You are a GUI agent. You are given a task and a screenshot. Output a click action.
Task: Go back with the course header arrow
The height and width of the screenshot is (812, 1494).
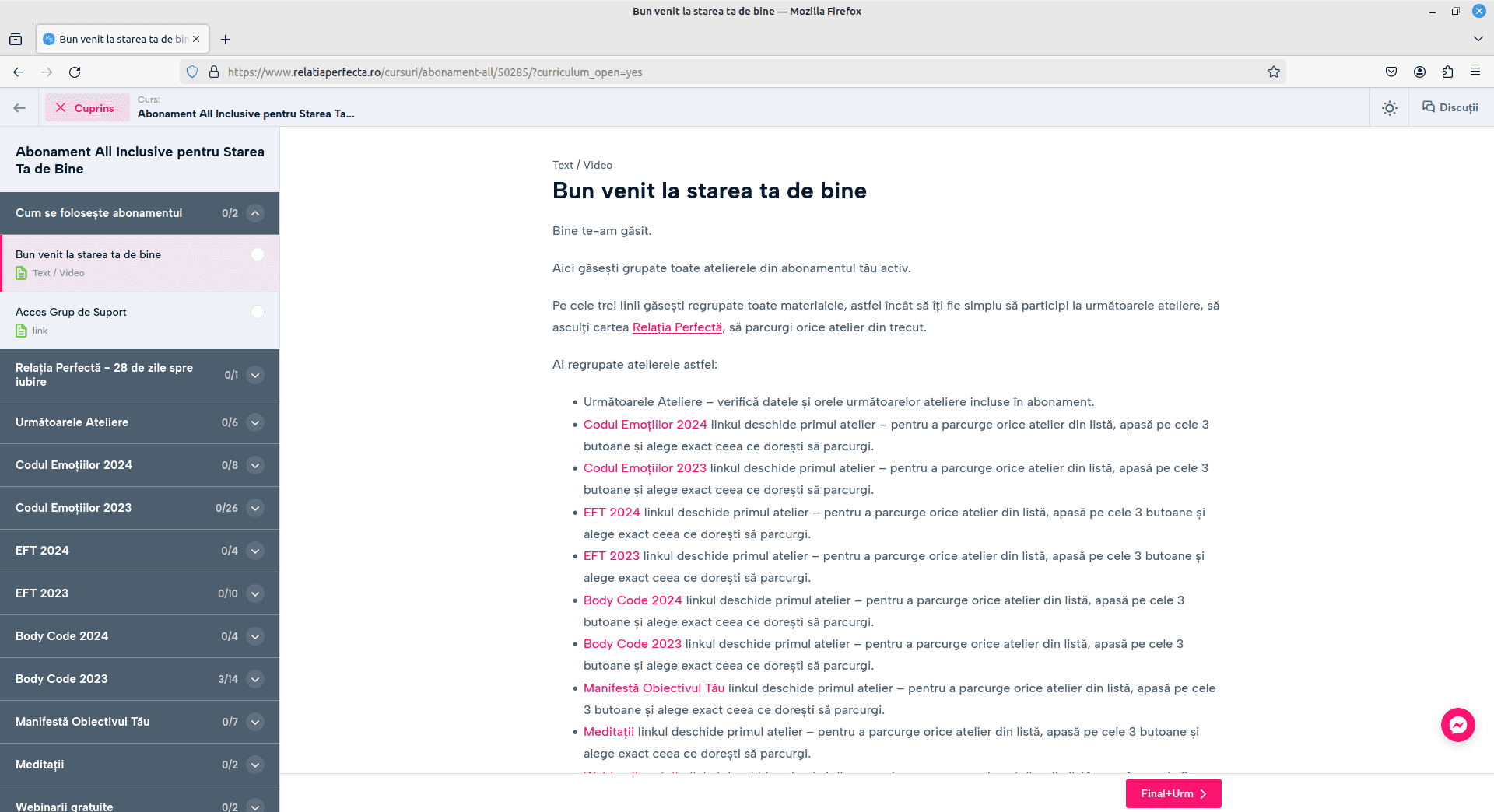click(19, 107)
